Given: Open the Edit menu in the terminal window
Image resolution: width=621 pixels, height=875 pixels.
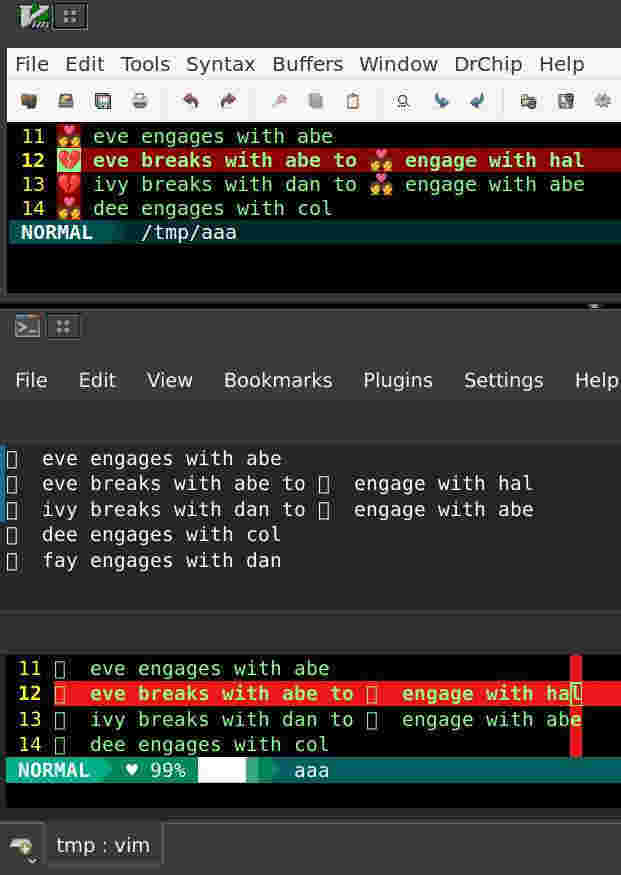Looking at the screenshot, I should 97,381.
